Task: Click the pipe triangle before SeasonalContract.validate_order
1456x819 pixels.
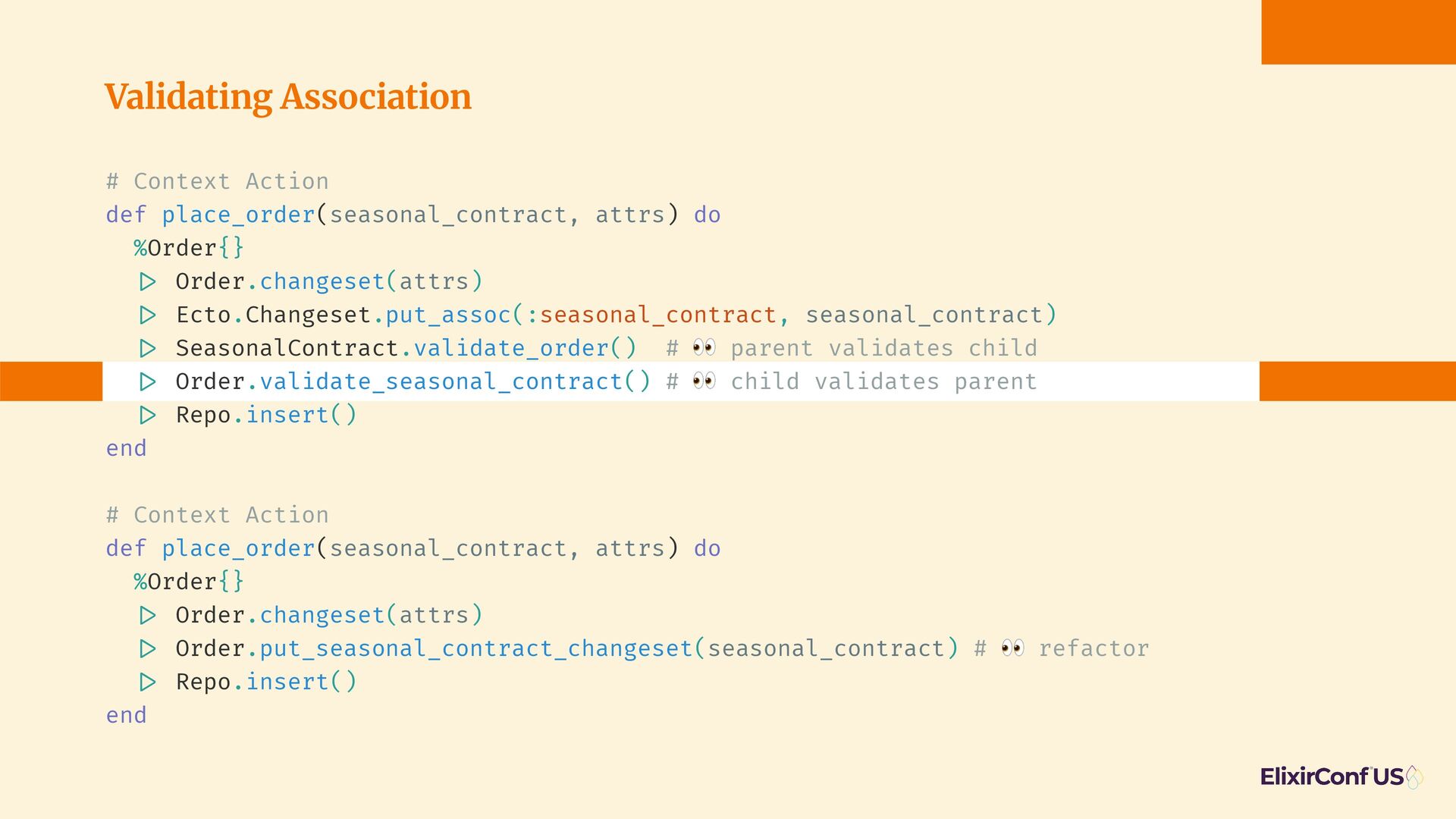Action: (148, 349)
